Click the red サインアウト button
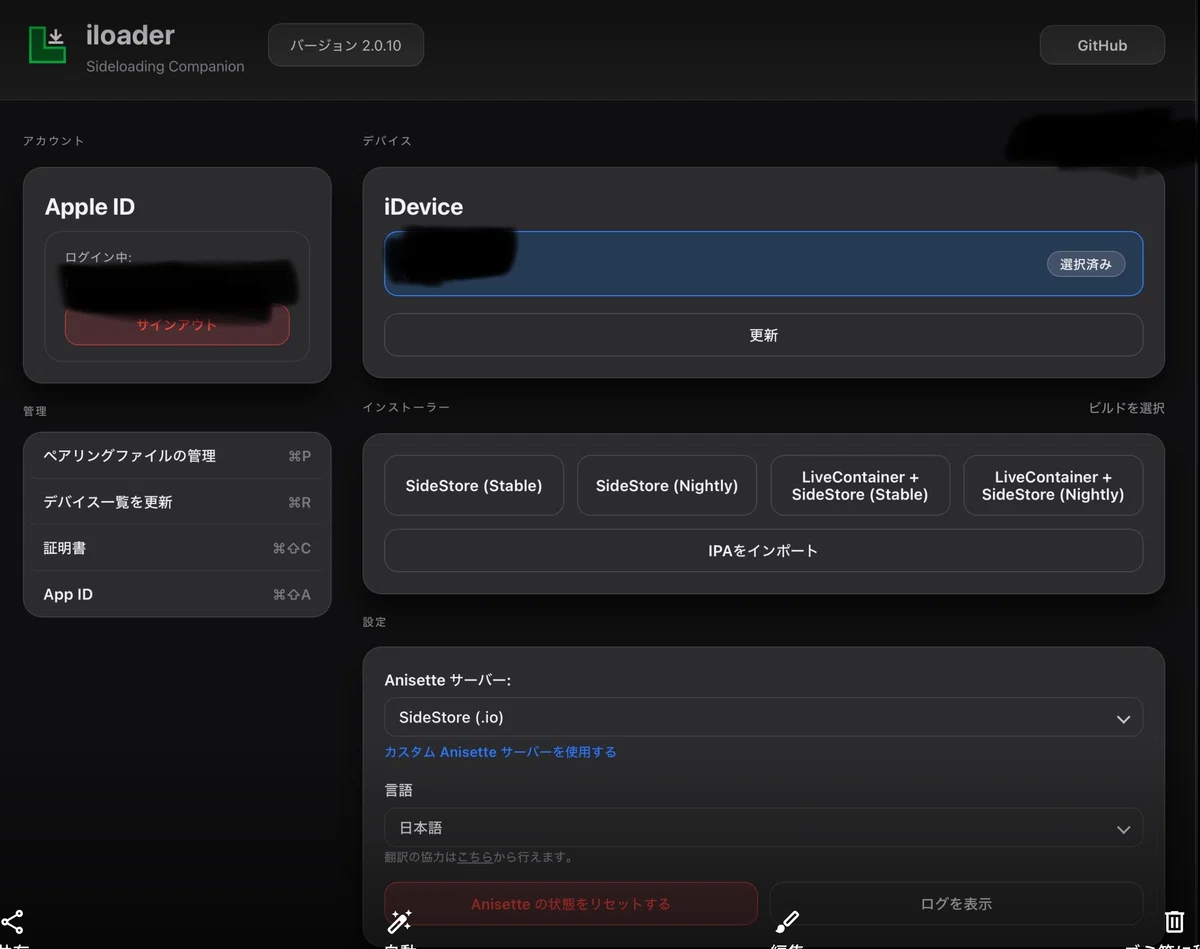This screenshot has width=1200, height=949. [x=177, y=325]
